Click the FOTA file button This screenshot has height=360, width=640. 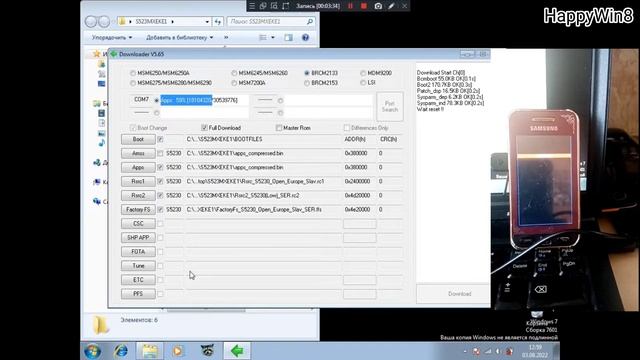[138, 251]
